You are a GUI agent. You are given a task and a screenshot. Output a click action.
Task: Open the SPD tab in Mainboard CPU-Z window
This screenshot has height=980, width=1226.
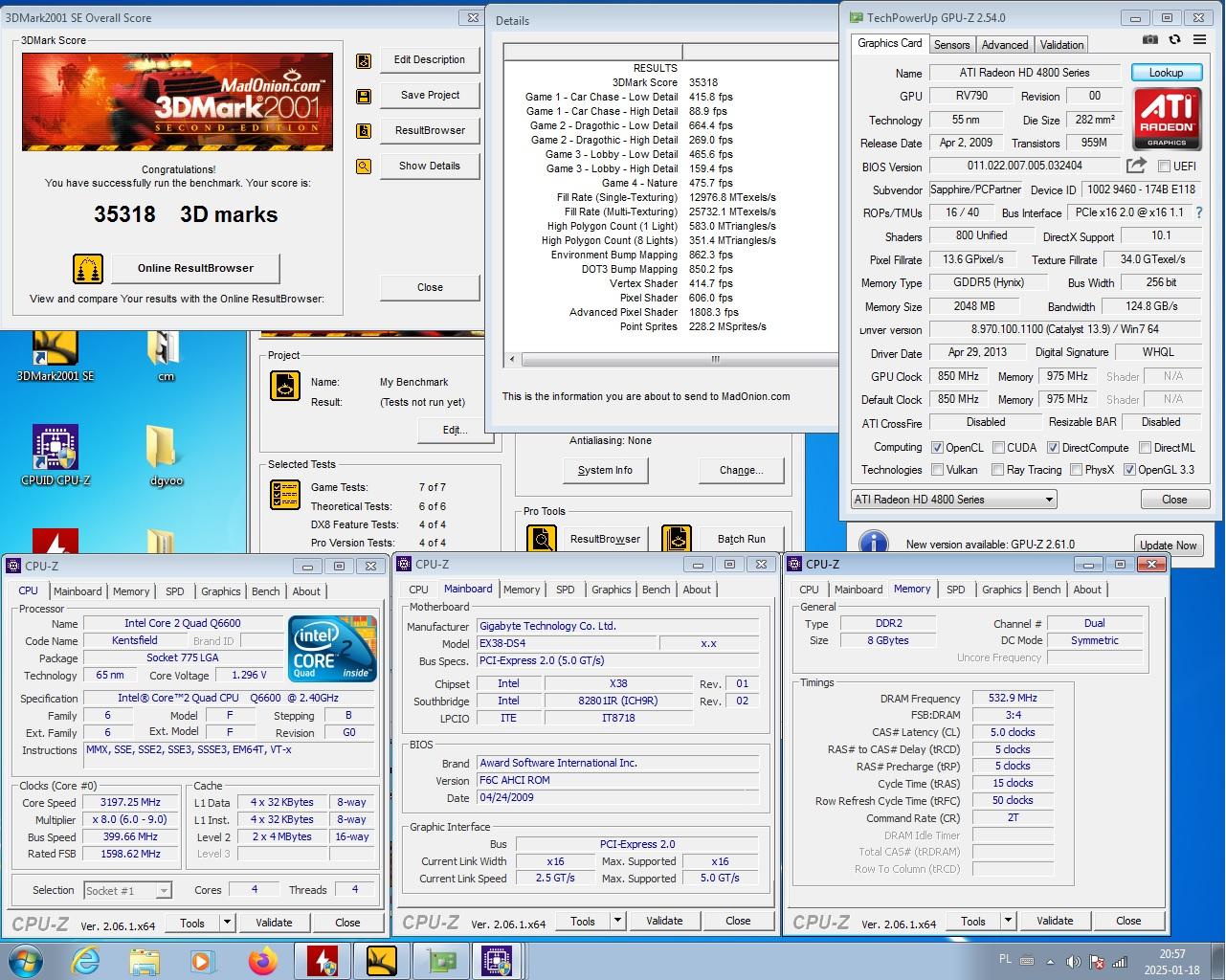click(566, 590)
